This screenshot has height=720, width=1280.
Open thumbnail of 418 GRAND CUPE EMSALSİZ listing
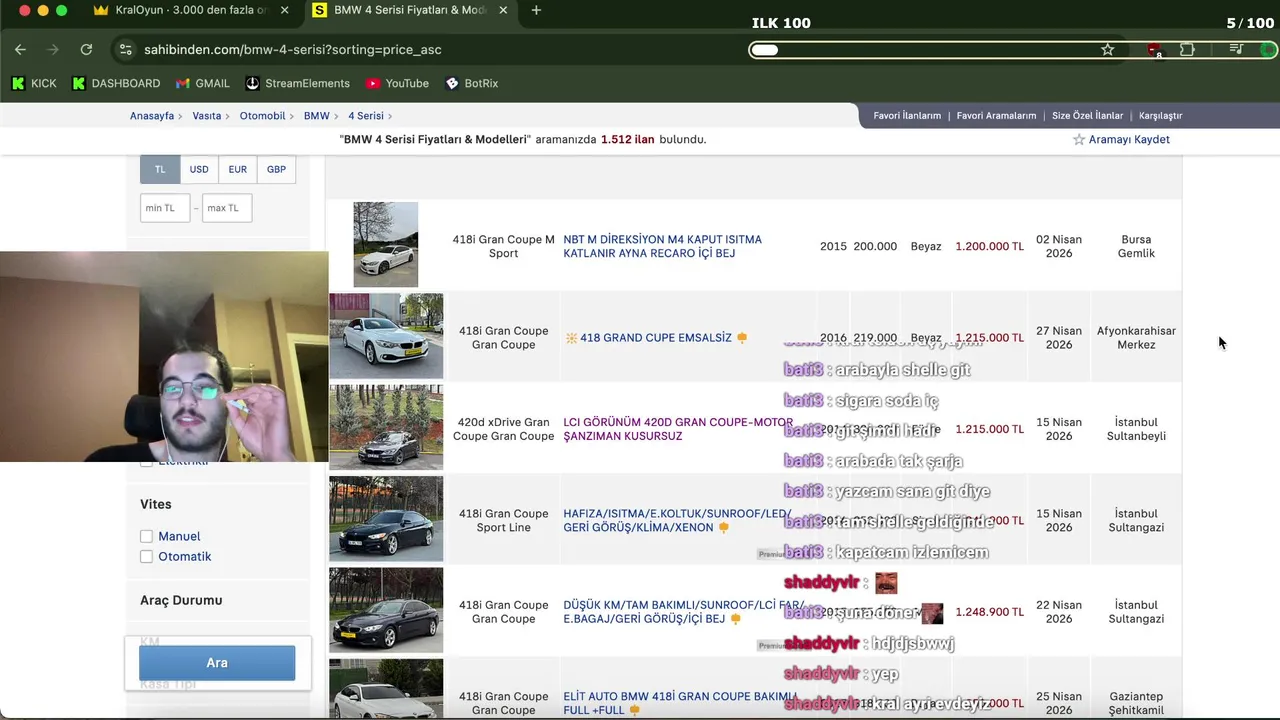pos(386,336)
